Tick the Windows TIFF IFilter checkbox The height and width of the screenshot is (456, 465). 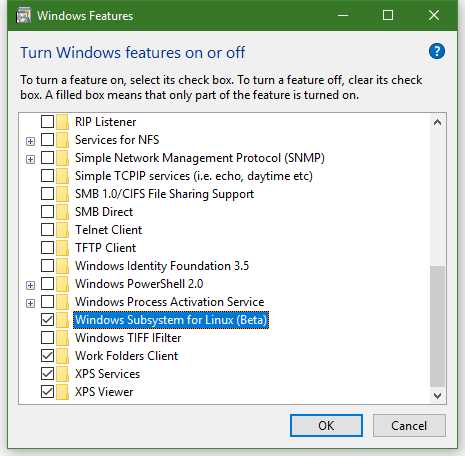click(47, 338)
